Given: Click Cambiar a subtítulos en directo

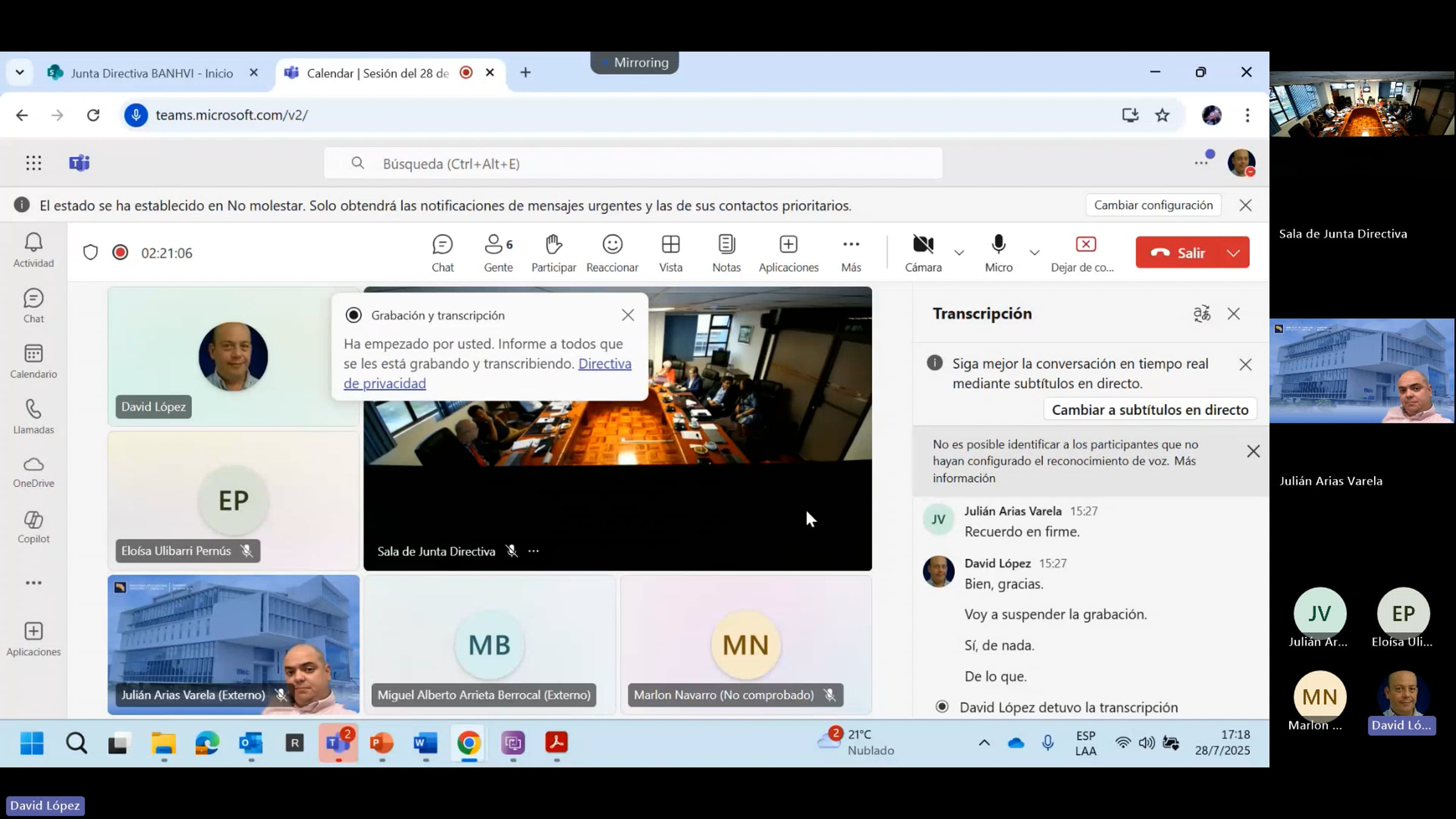Looking at the screenshot, I should (x=1150, y=409).
